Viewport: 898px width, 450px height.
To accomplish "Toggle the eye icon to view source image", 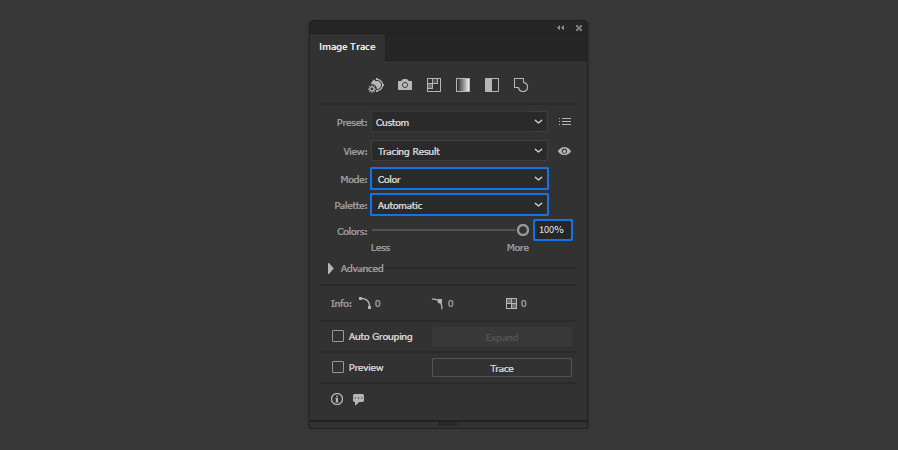I will (564, 151).
